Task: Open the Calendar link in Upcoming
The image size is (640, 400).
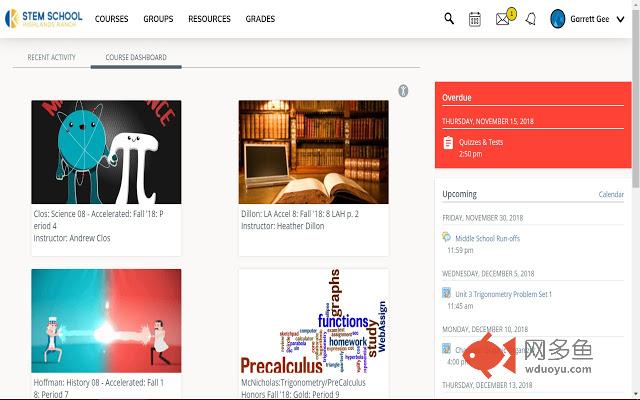Action: point(611,194)
